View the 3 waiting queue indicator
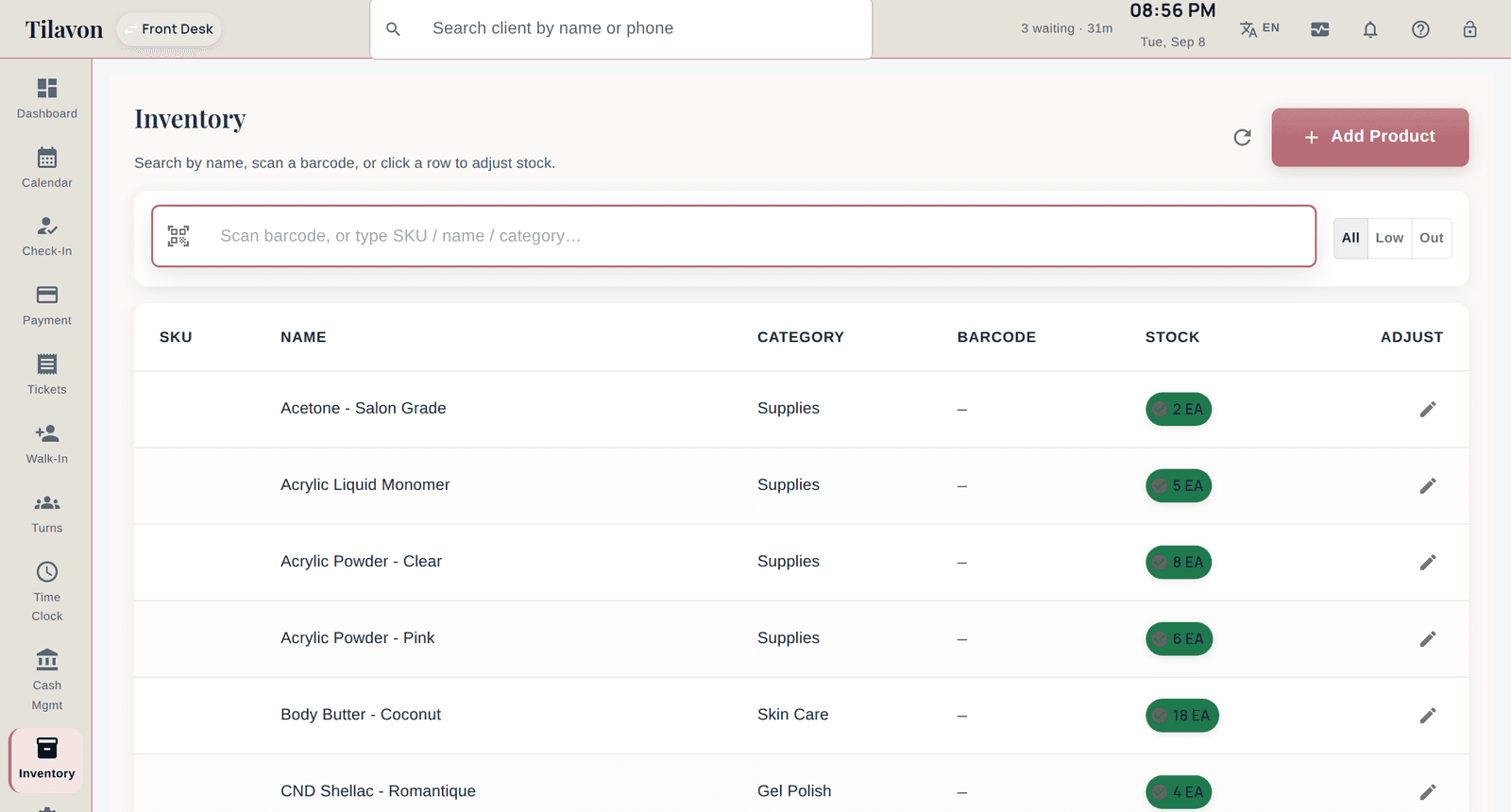1511x812 pixels. [x=1066, y=28]
